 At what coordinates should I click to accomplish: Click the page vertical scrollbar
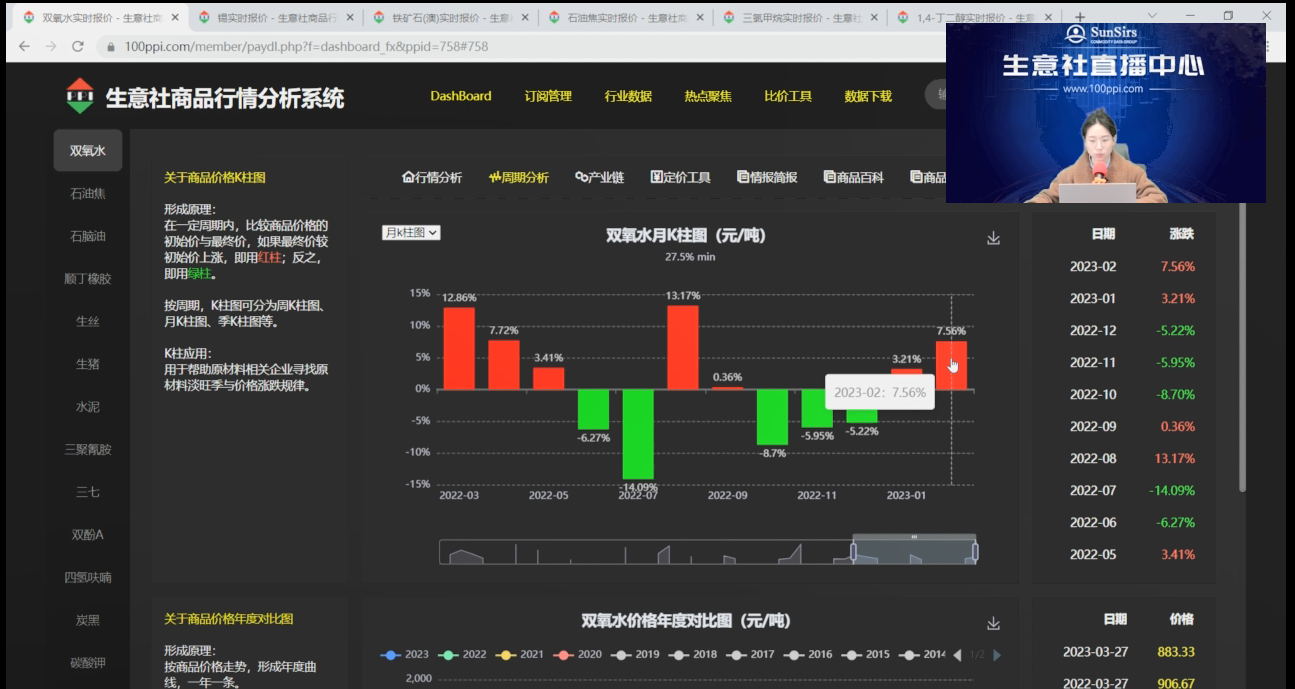(1243, 345)
